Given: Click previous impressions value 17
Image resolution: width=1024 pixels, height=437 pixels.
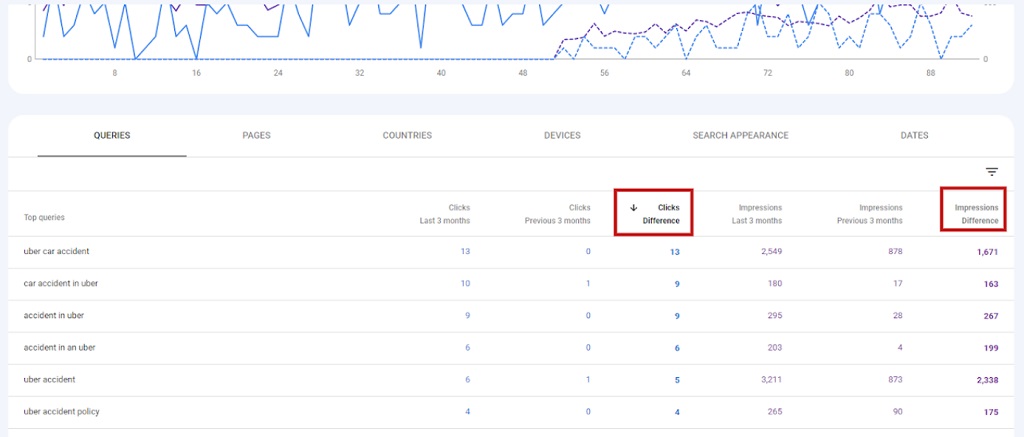Looking at the screenshot, I should point(899,283).
